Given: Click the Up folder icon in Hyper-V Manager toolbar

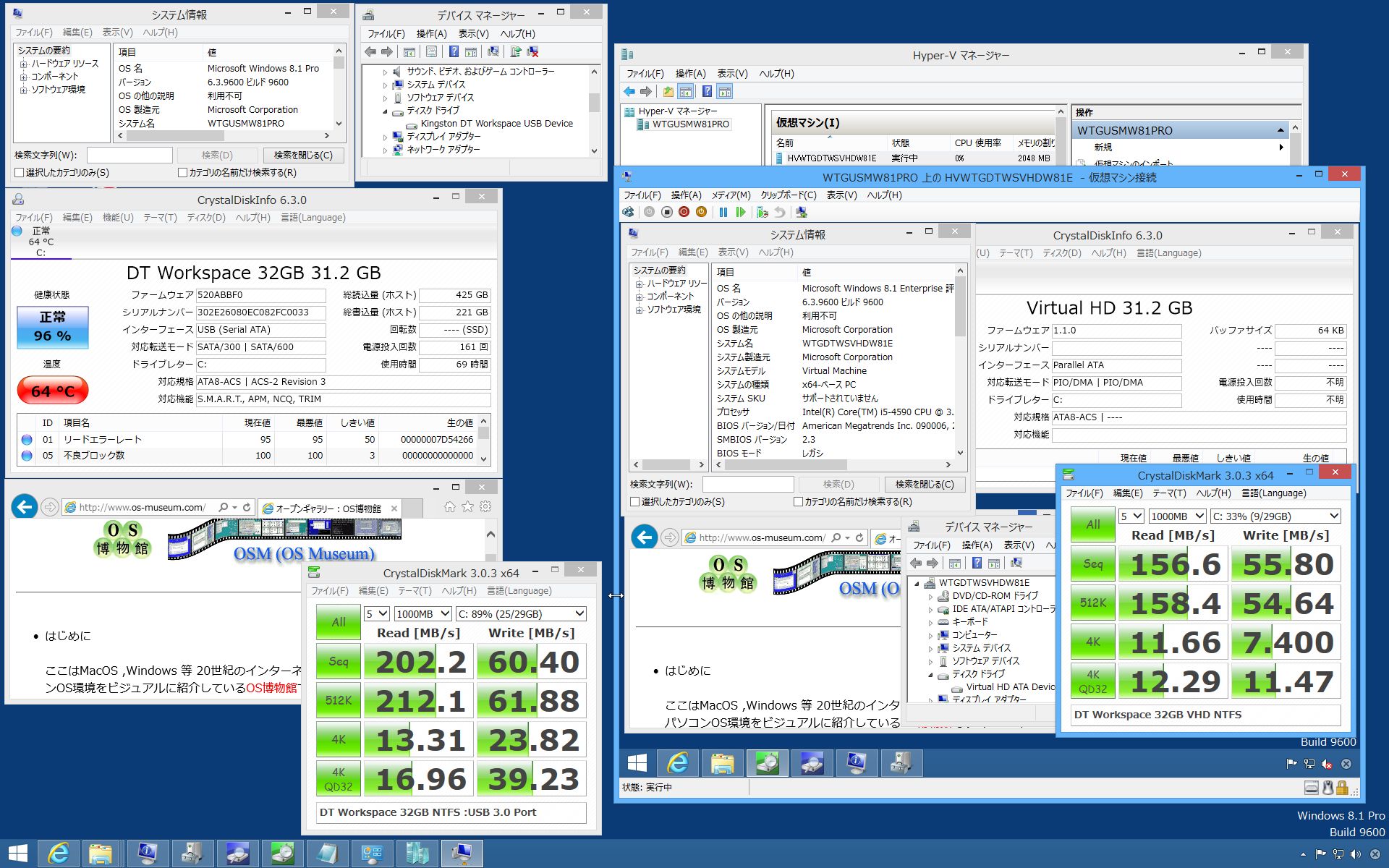Looking at the screenshot, I should click(668, 91).
